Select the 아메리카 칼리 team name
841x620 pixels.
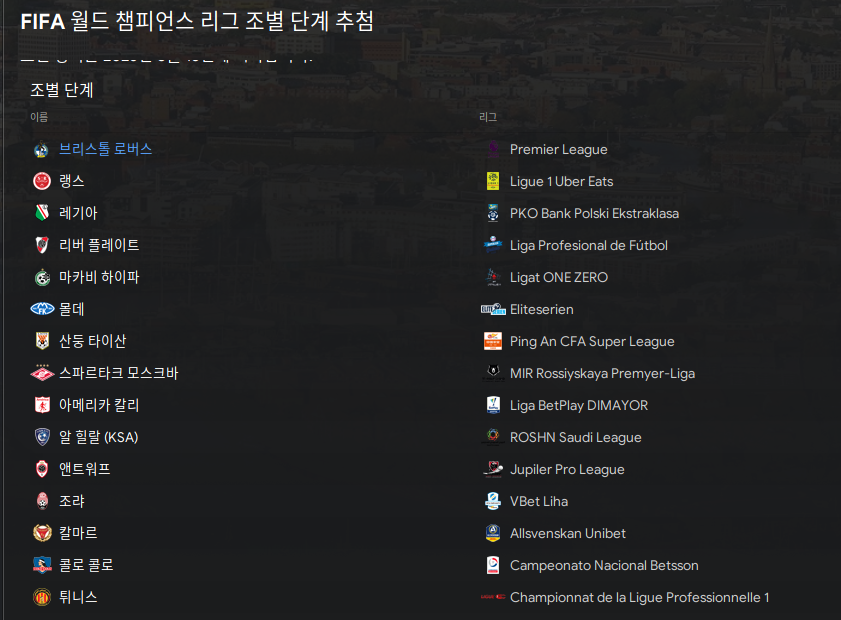click(99, 405)
